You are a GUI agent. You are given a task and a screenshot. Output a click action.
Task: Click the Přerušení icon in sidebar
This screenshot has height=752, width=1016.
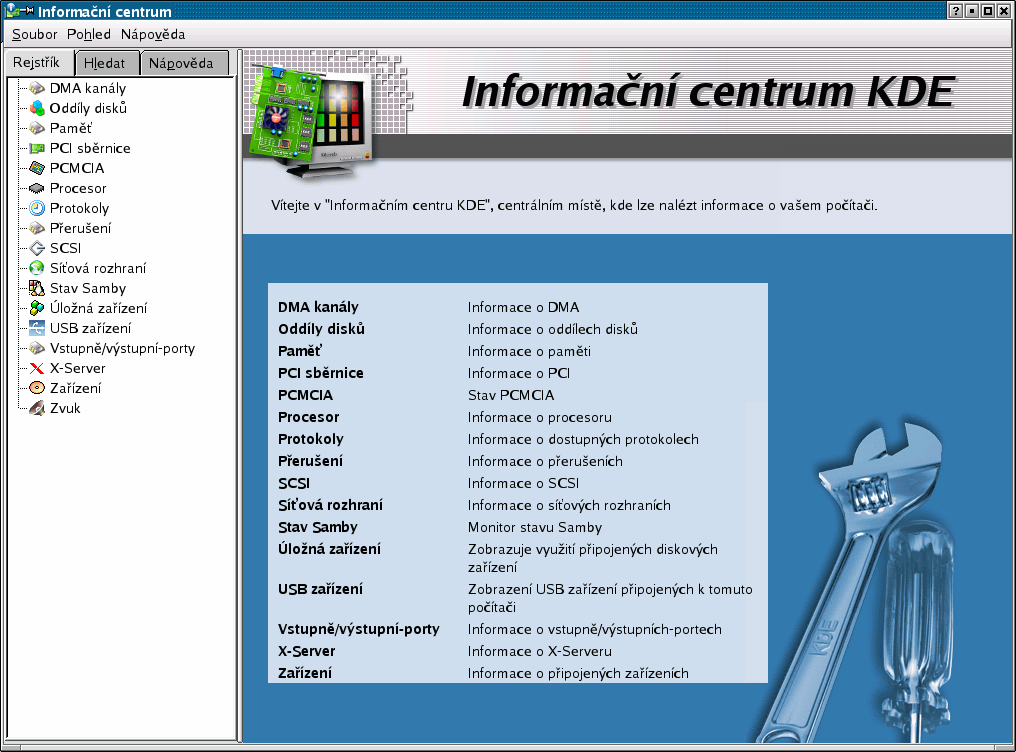(37, 228)
